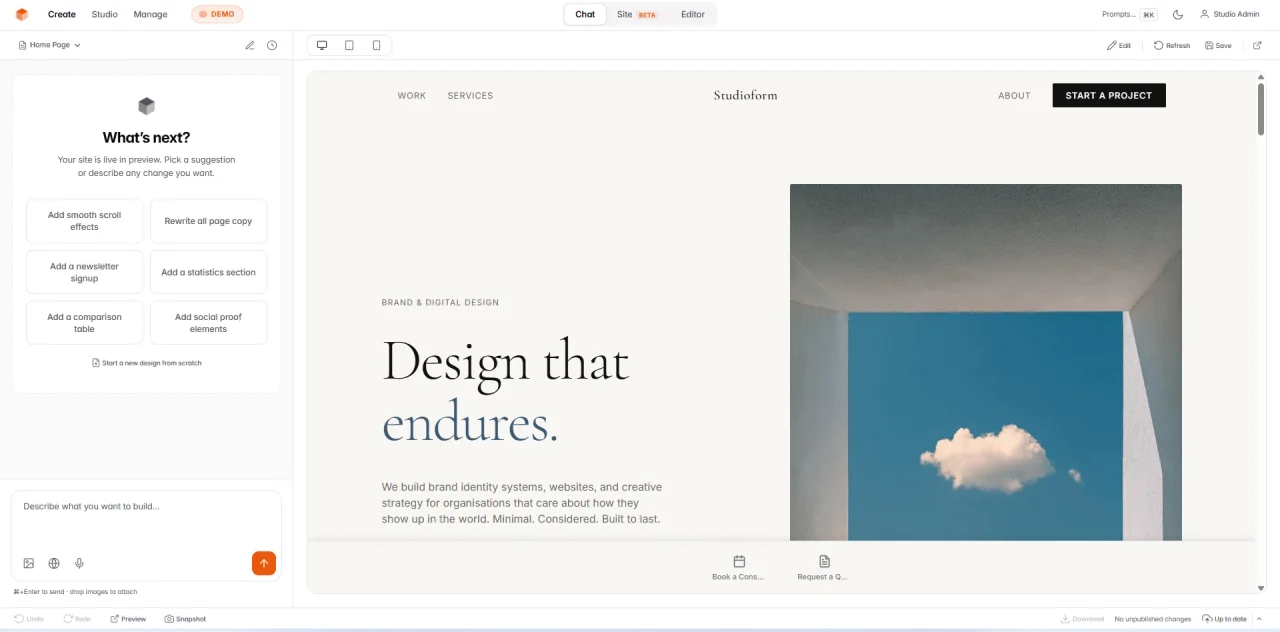This screenshot has height=632, width=1280.
Task: Click SERVICES in site navigation
Action: point(470,96)
